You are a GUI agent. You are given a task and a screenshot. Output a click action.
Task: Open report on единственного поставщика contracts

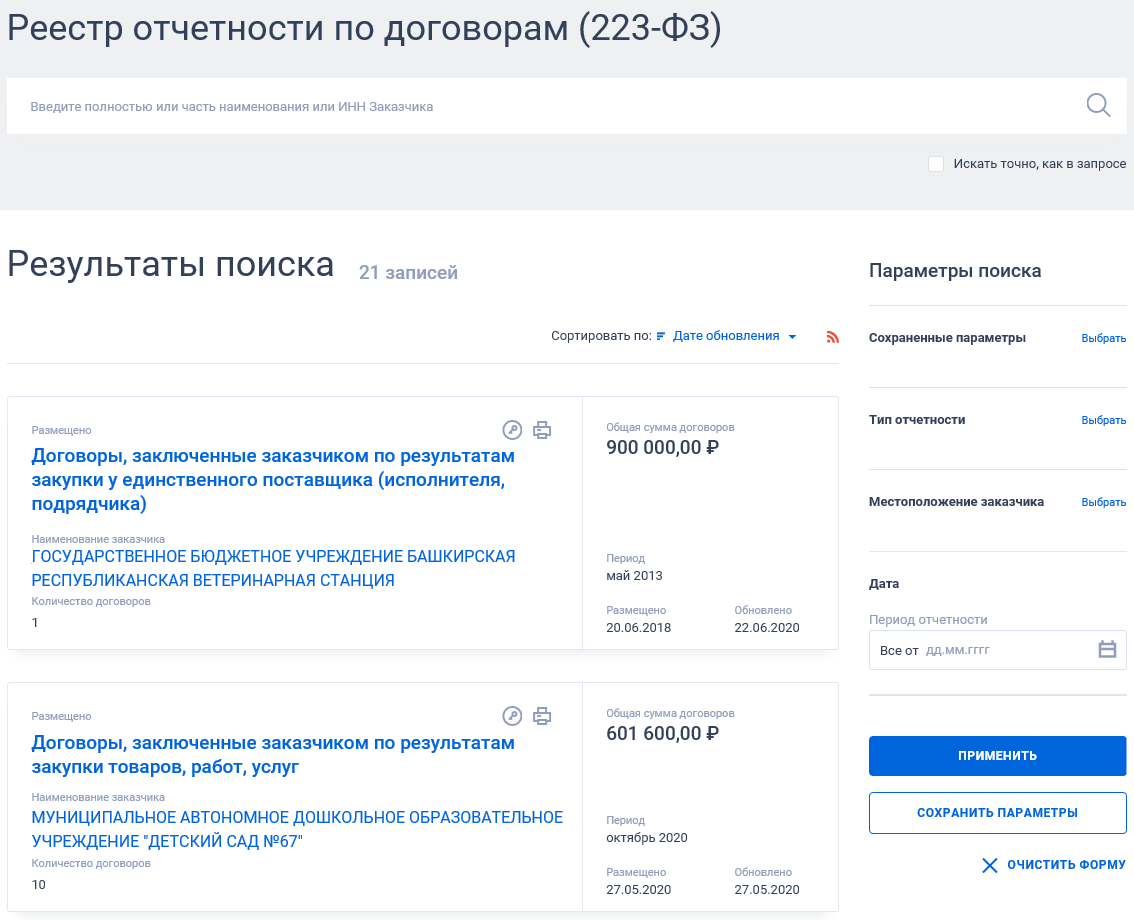[x=273, y=480]
